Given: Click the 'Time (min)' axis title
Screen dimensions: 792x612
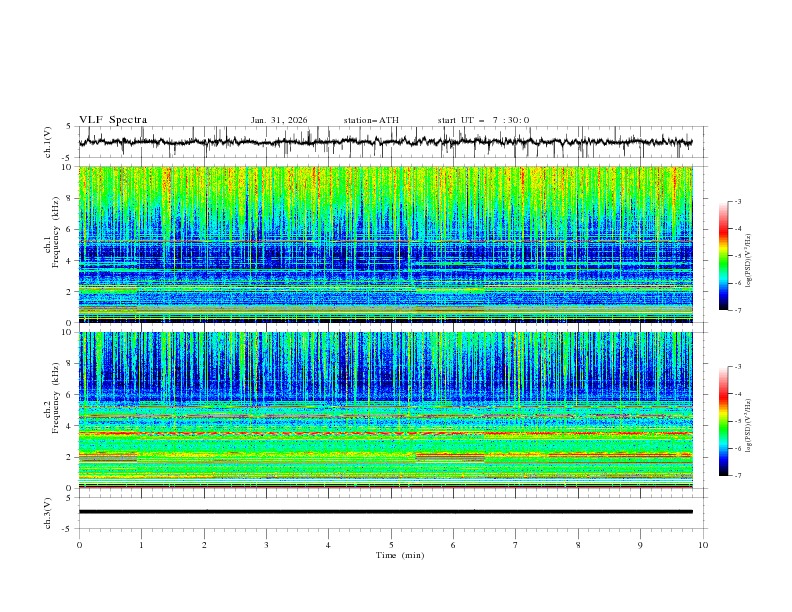Looking at the screenshot, I should (400, 555).
